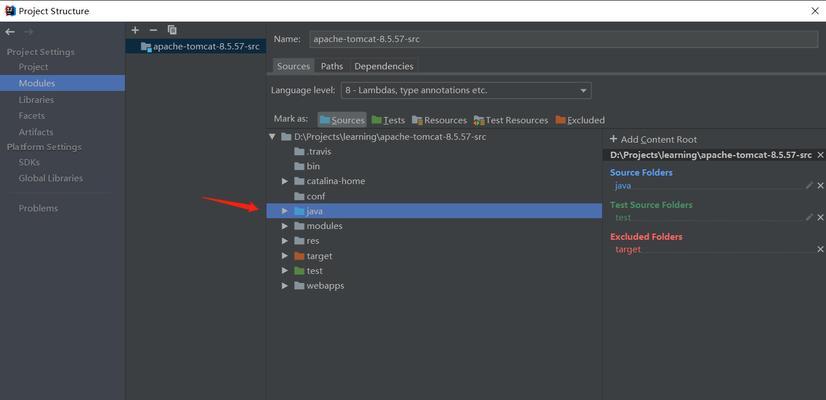Switch to the Dependencies tab

pyautogui.click(x=384, y=66)
